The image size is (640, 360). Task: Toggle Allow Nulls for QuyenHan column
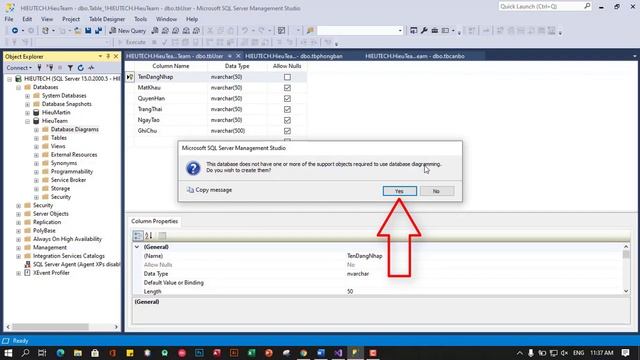(287, 98)
